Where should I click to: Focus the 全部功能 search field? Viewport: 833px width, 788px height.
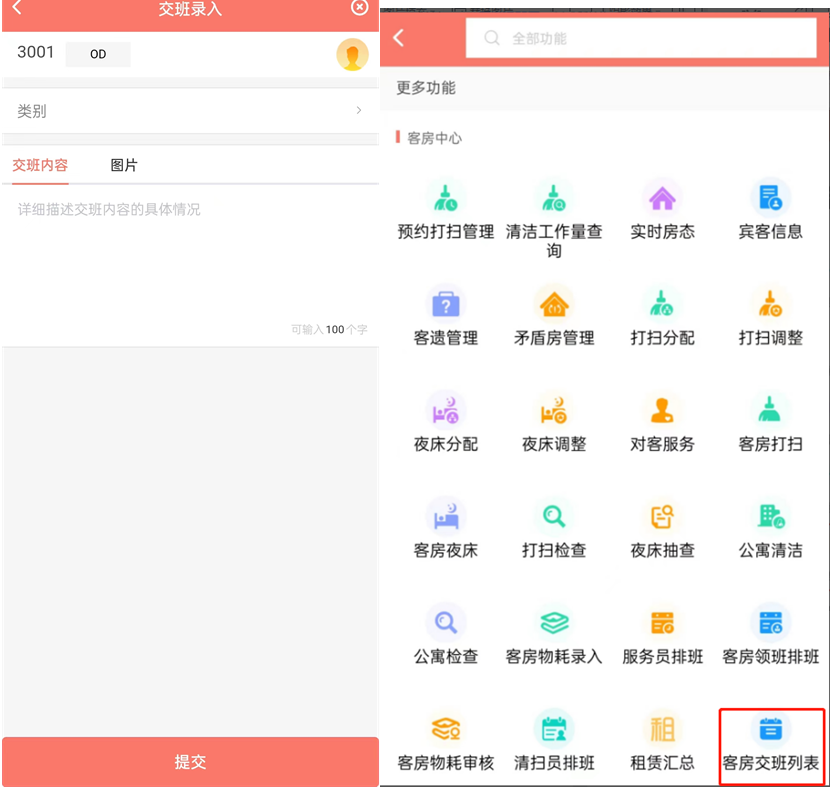point(641,38)
